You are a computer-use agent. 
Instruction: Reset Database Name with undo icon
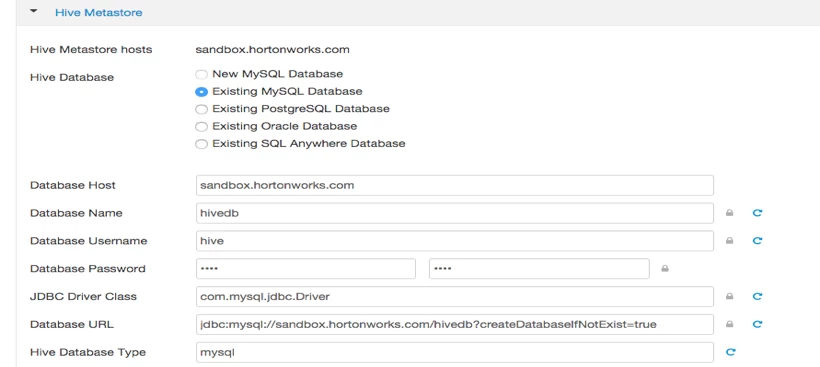(757, 213)
